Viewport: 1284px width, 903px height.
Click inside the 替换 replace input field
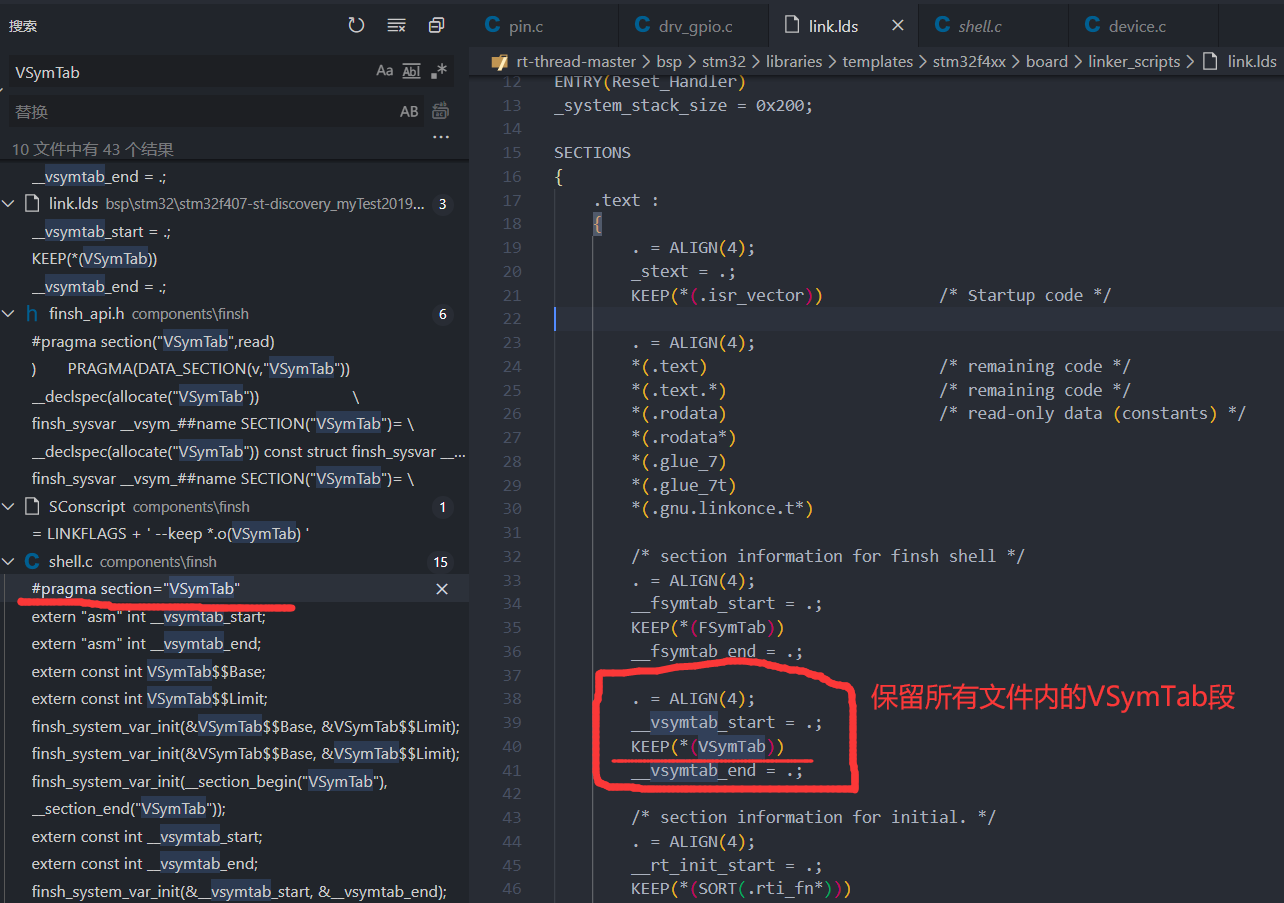[x=200, y=110]
